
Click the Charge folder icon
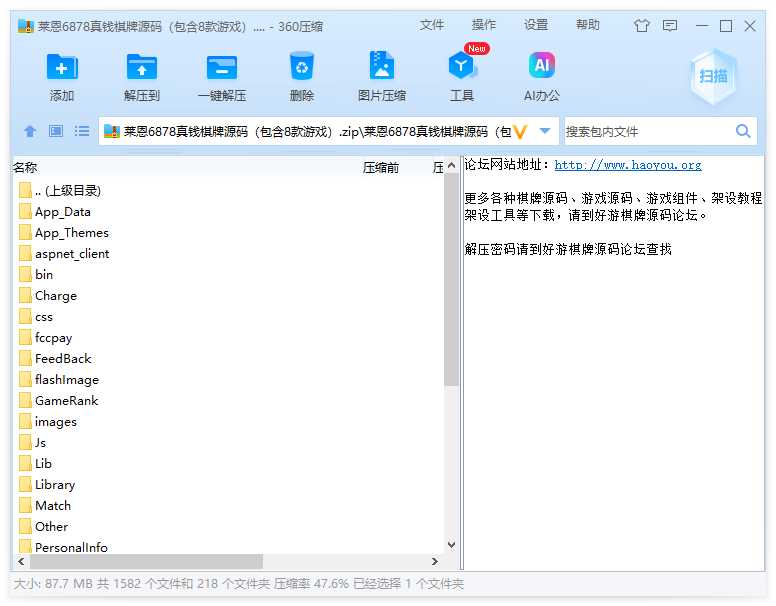tap(25, 295)
